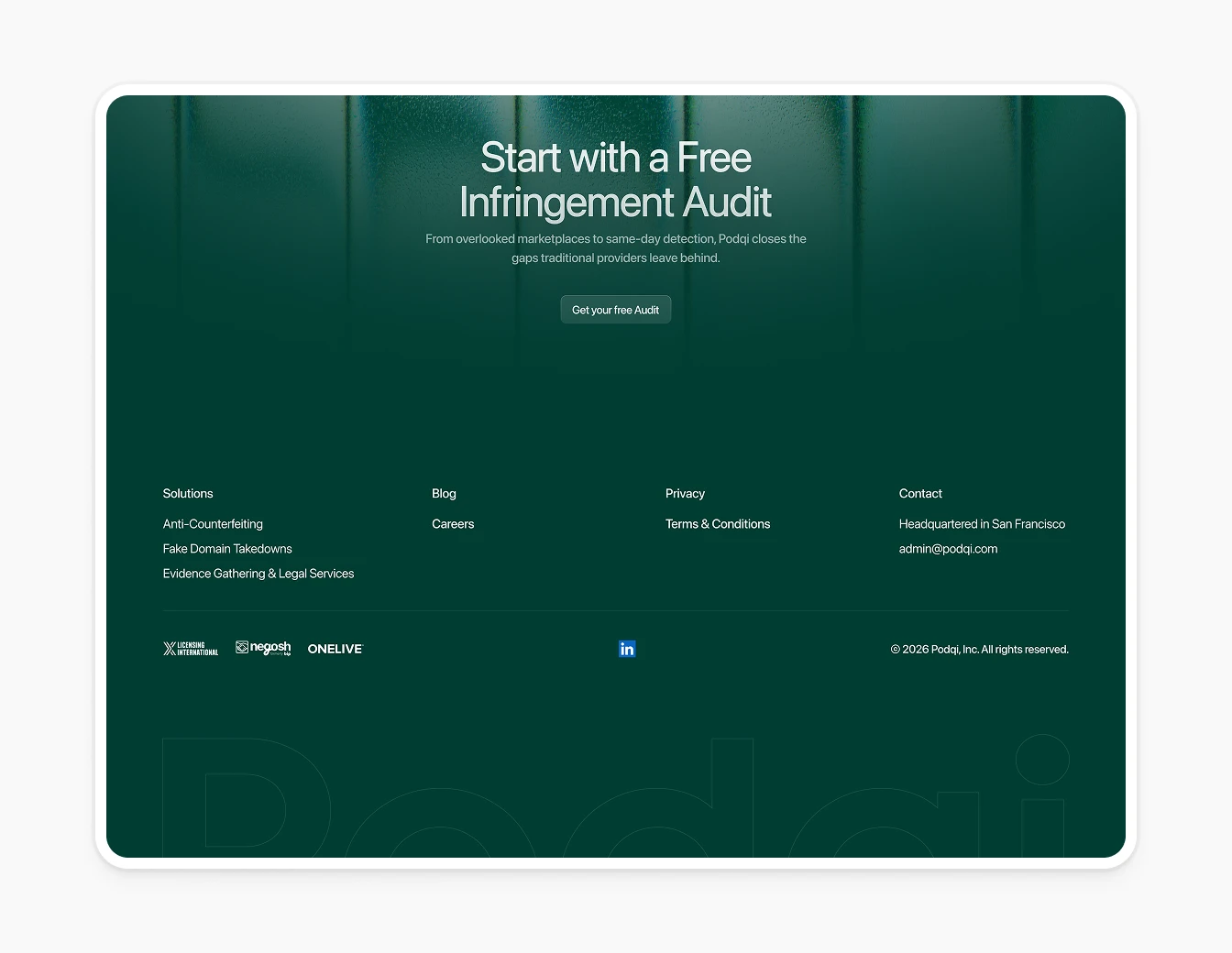
Task: Click the Free Infringement Audit headline
Action: tap(615, 180)
